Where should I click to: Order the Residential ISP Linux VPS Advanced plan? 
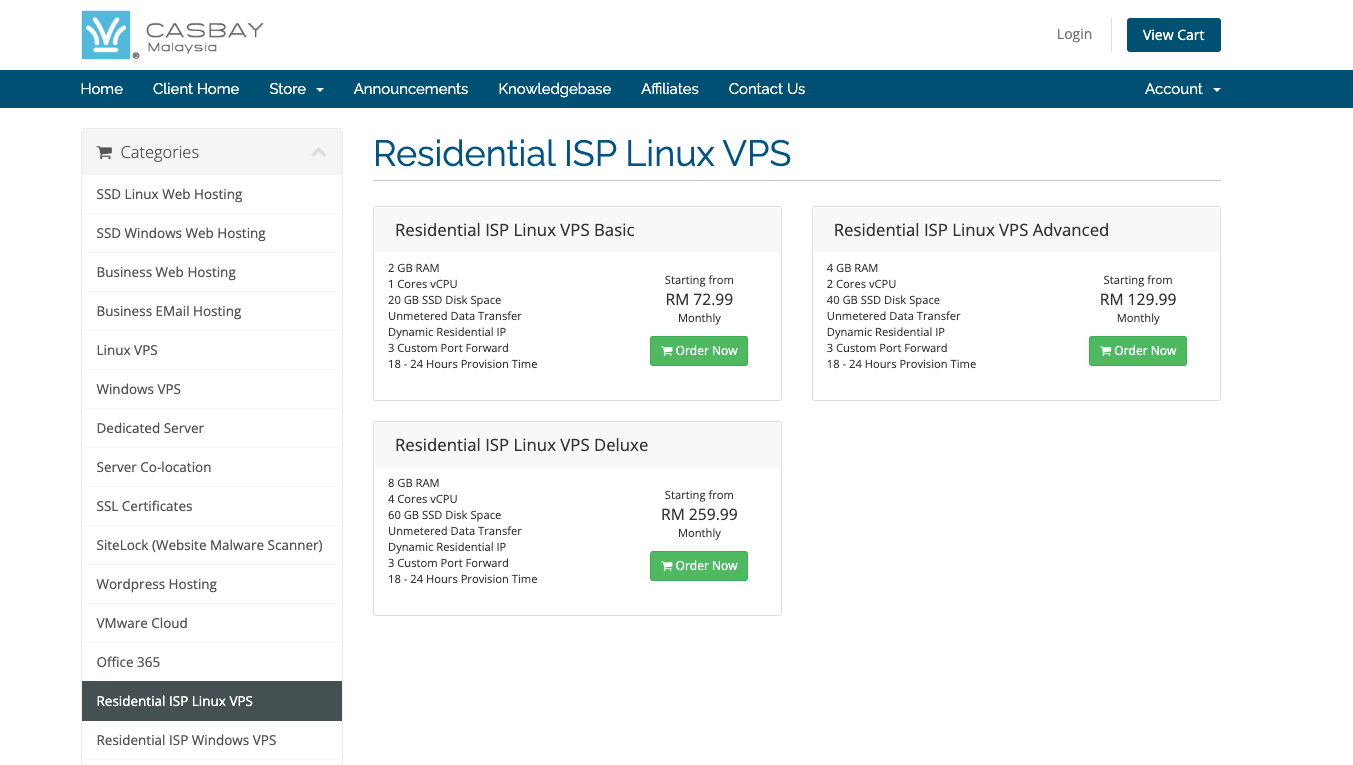1138,351
